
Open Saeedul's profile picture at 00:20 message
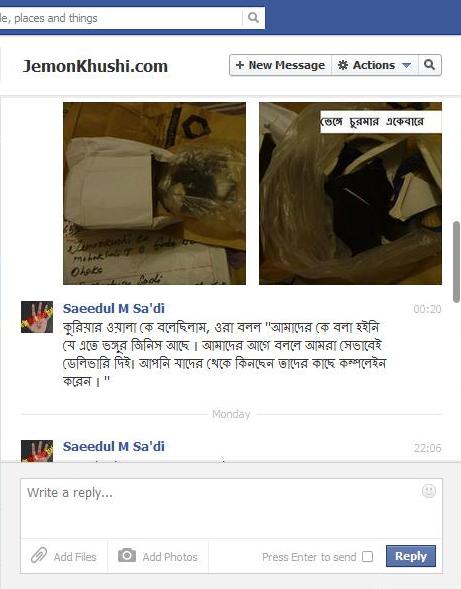click(37, 317)
